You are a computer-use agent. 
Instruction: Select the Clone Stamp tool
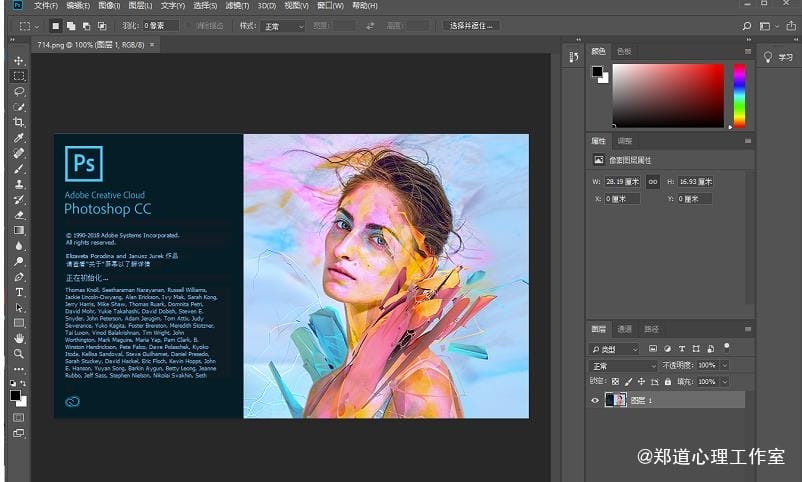(x=19, y=184)
